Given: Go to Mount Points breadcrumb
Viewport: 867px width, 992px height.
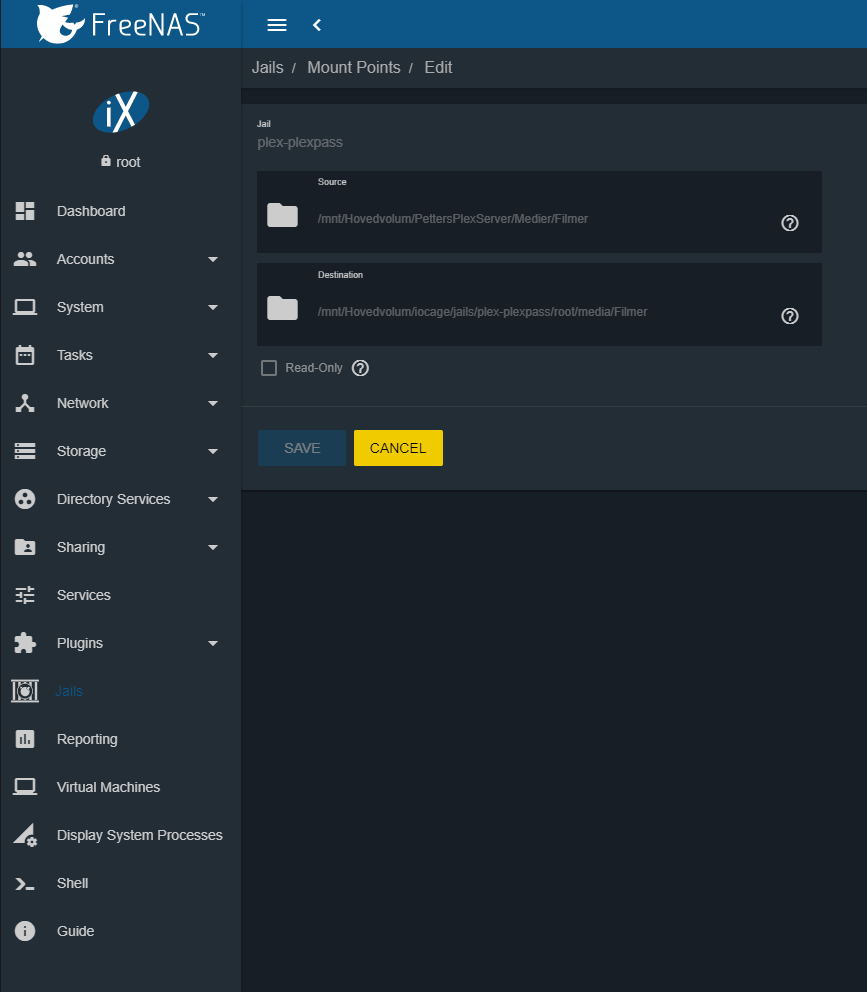Looking at the screenshot, I should click(354, 67).
